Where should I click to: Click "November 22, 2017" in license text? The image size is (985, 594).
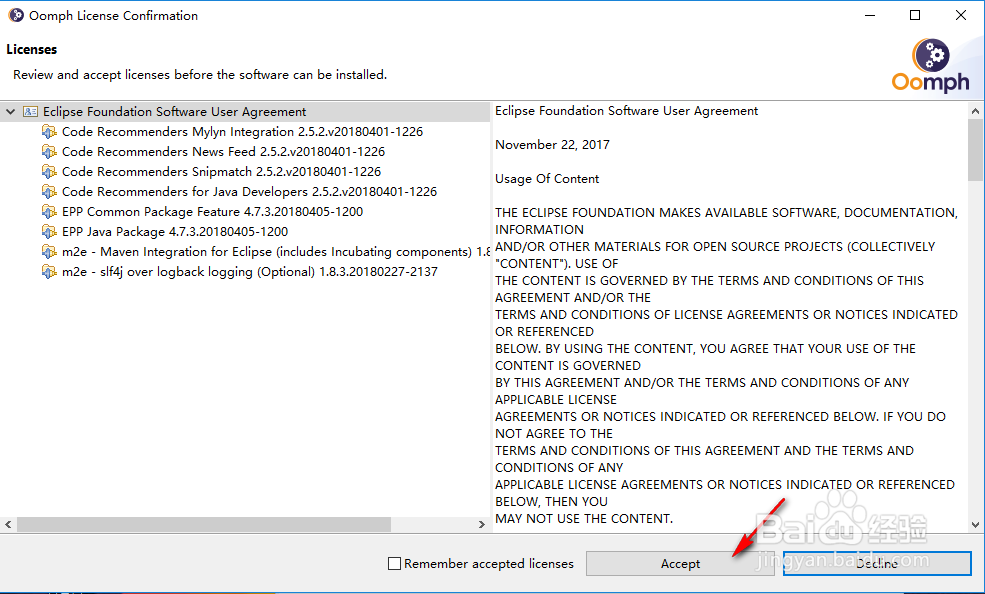pyautogui.click(x=552, y=145)
